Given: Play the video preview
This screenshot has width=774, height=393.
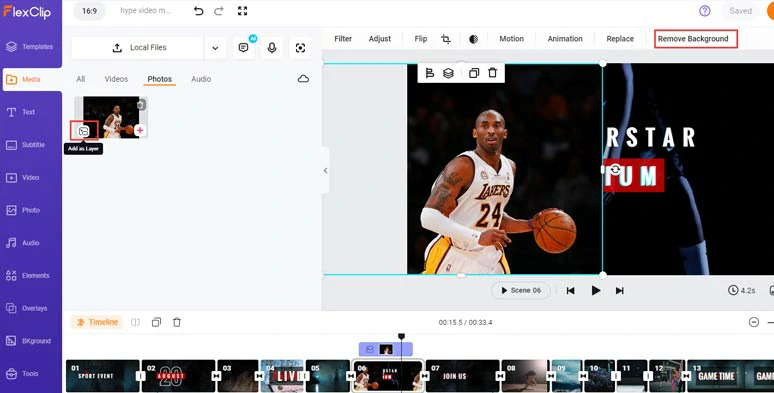Looking at the screenshot, I should click(x=596, y=291).
